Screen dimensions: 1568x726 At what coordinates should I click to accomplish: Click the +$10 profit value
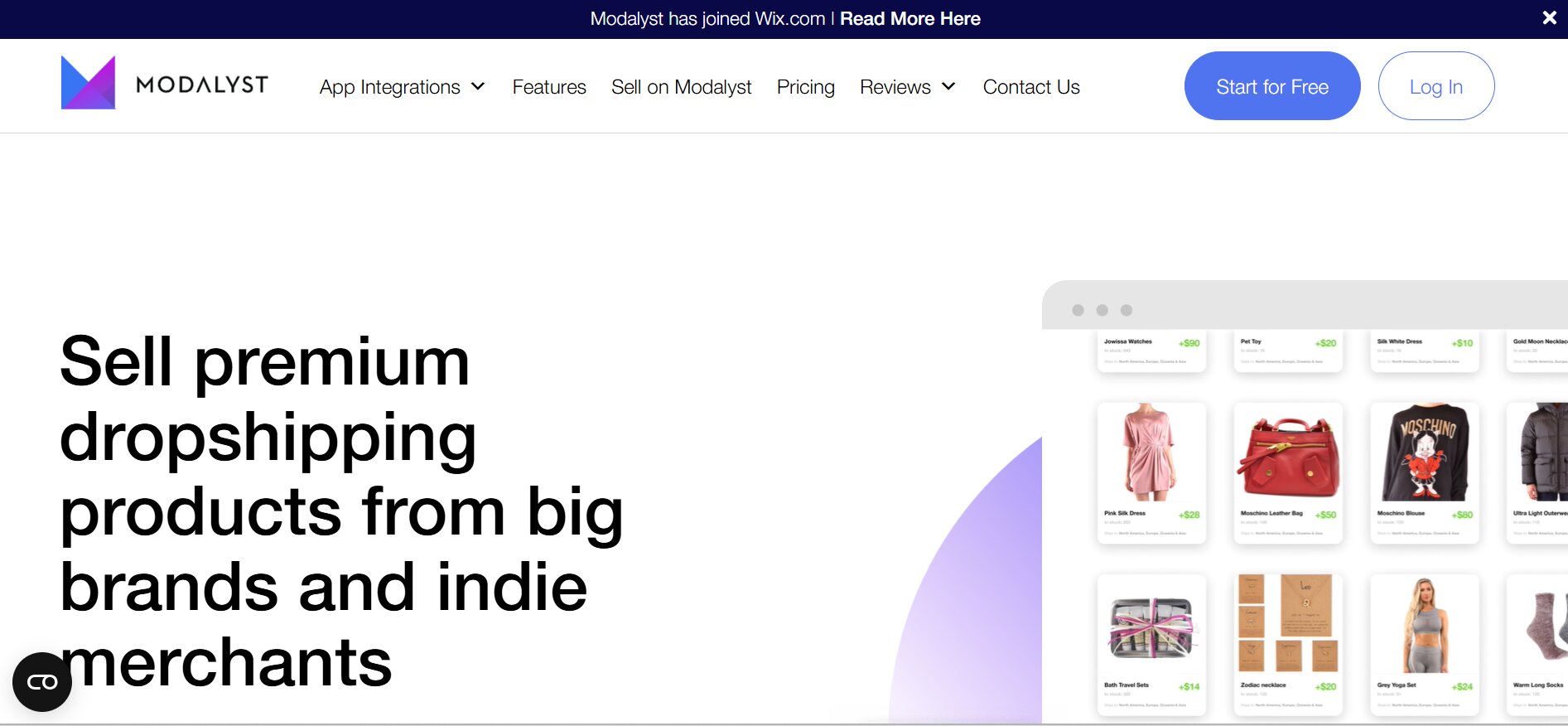pos(1463,343)
